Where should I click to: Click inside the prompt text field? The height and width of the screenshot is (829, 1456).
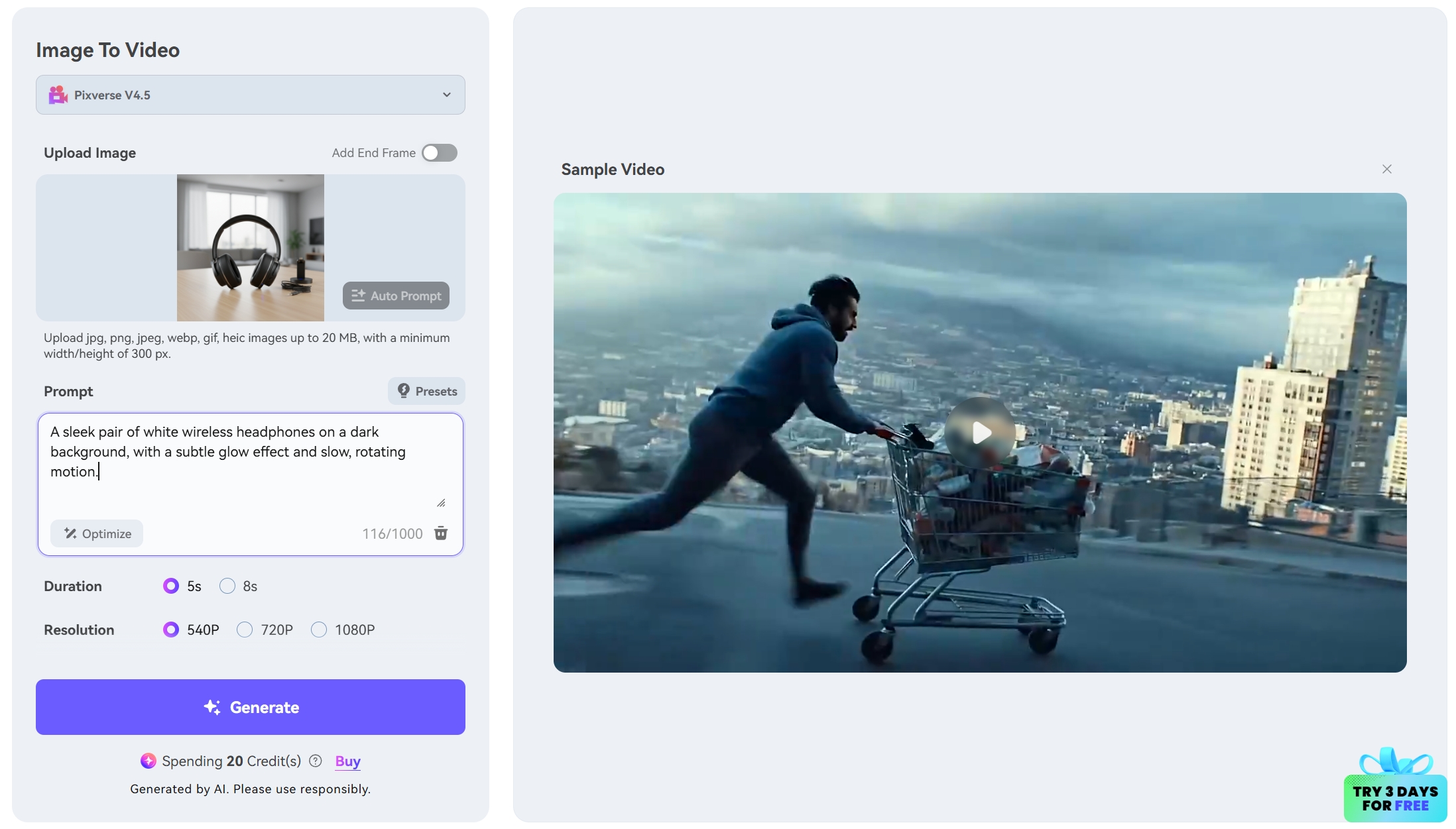[251, 464]
